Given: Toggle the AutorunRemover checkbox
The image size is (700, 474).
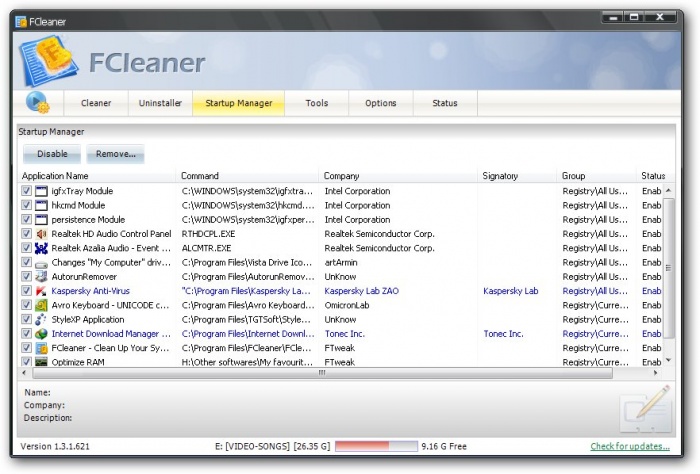Looking at the screenshot, I should pyautogui.click(x=26, y=277).
